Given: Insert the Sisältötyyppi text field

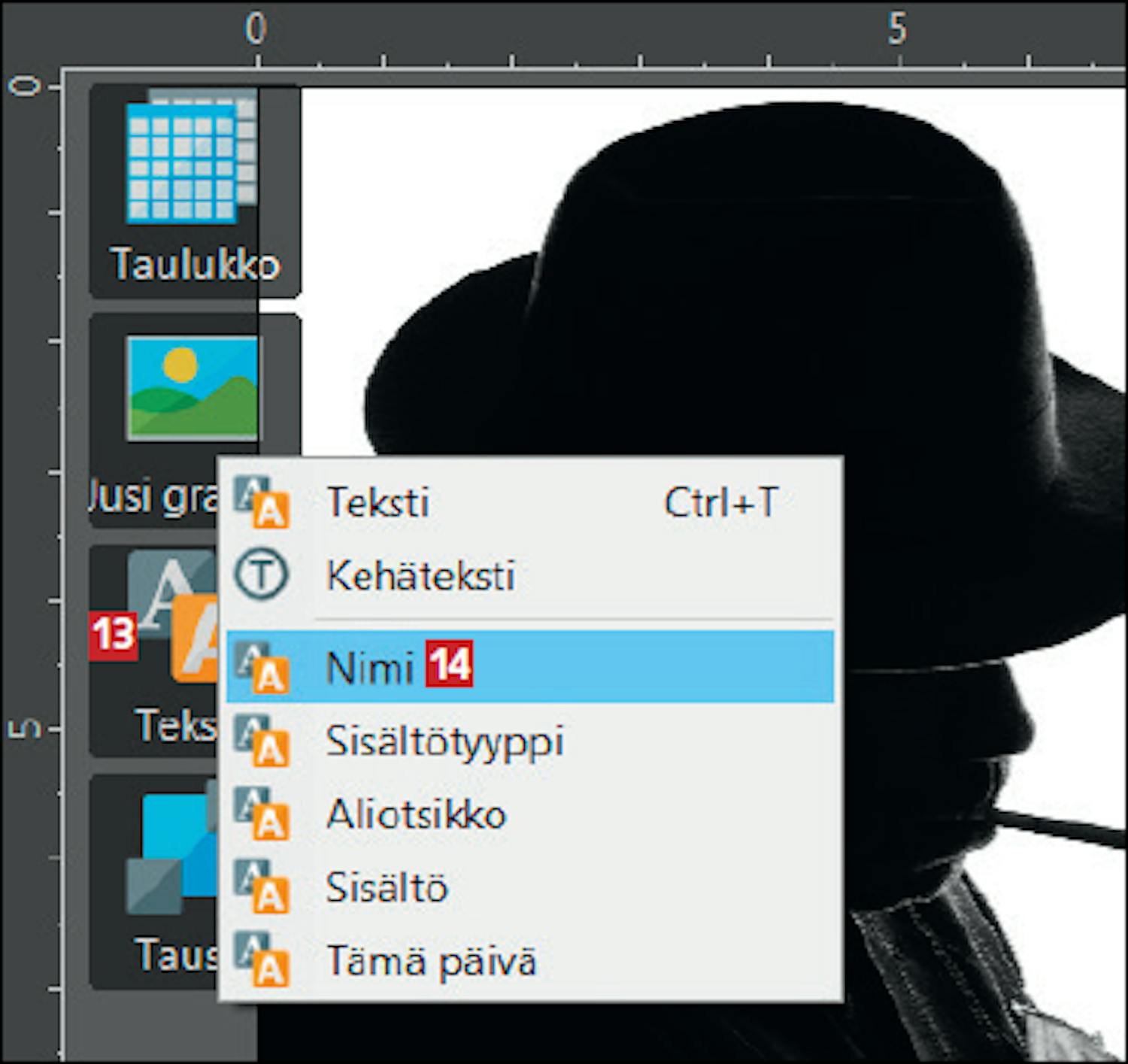Looking at the screenshot, I should 445,741.
